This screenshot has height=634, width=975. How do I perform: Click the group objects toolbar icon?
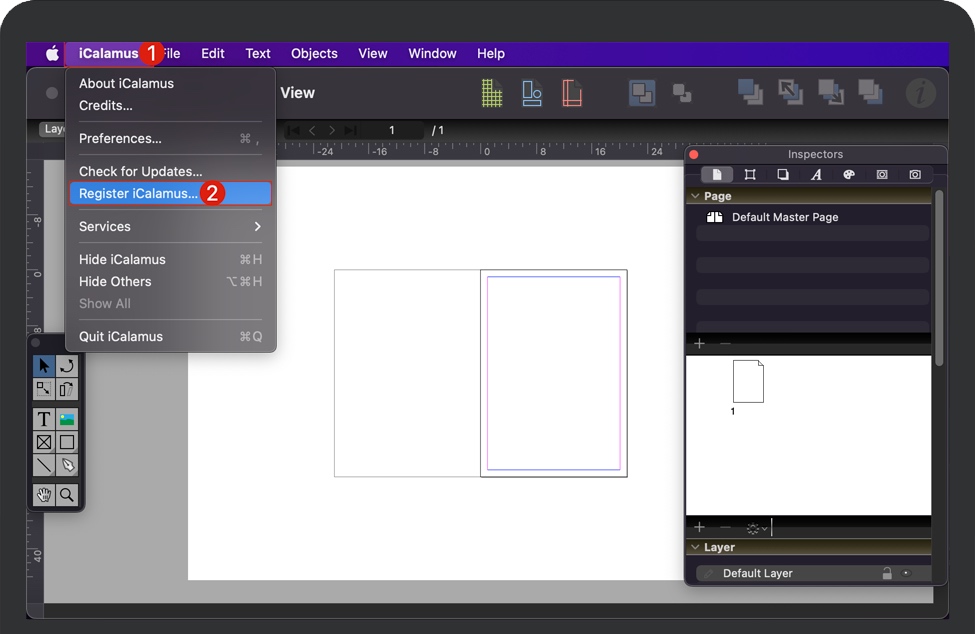click(x=642, y=93)
